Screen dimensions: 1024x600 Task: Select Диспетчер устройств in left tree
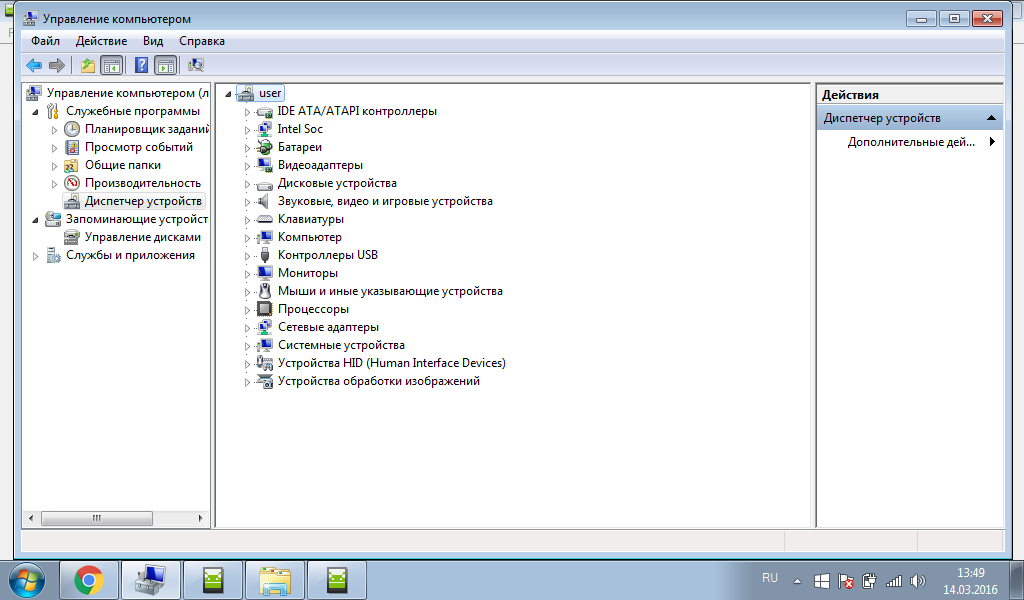(143, 201)
